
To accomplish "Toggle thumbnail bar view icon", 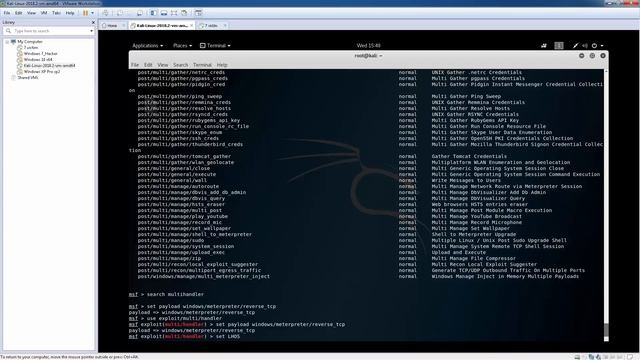I will 164,13.
